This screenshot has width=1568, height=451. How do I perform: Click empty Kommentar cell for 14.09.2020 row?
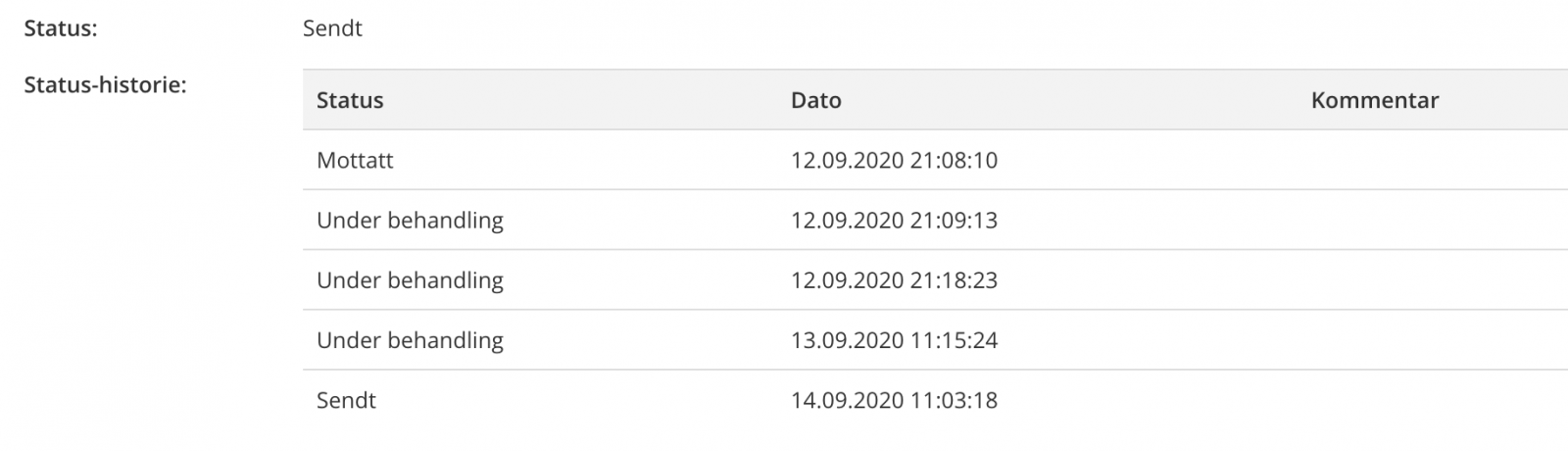(1374, 400)
